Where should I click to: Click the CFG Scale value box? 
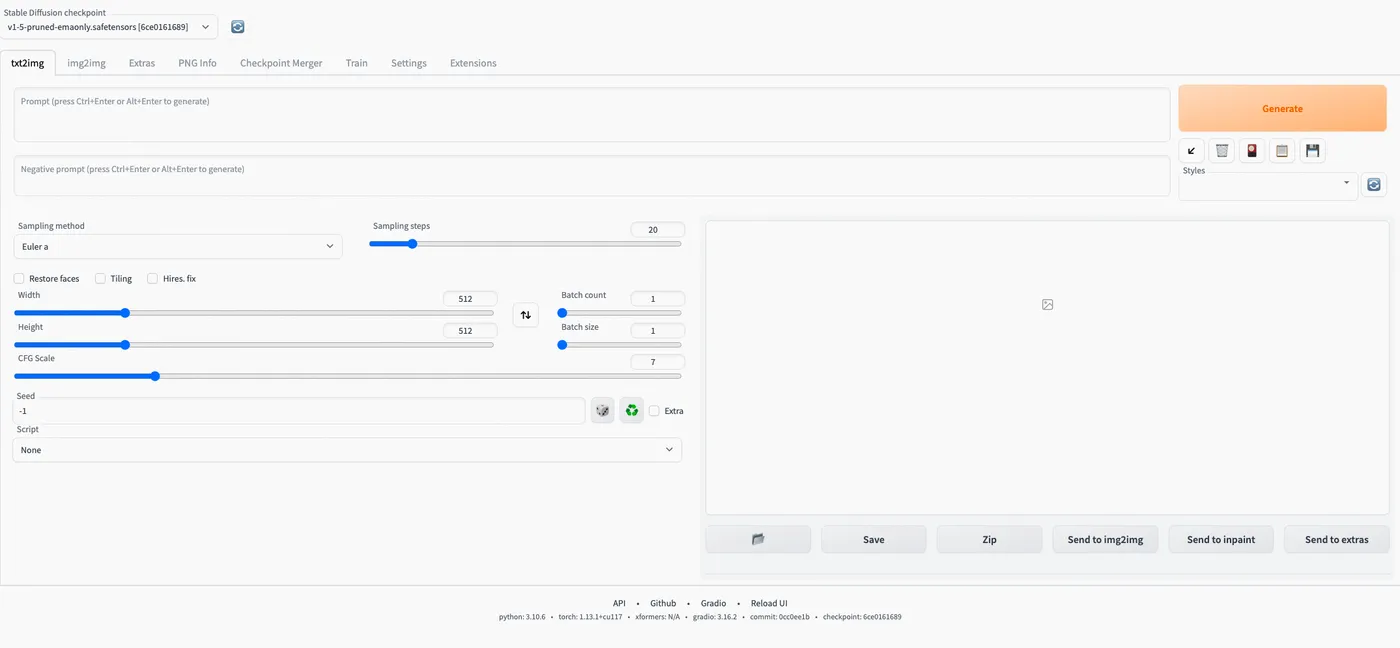[657, 362]
